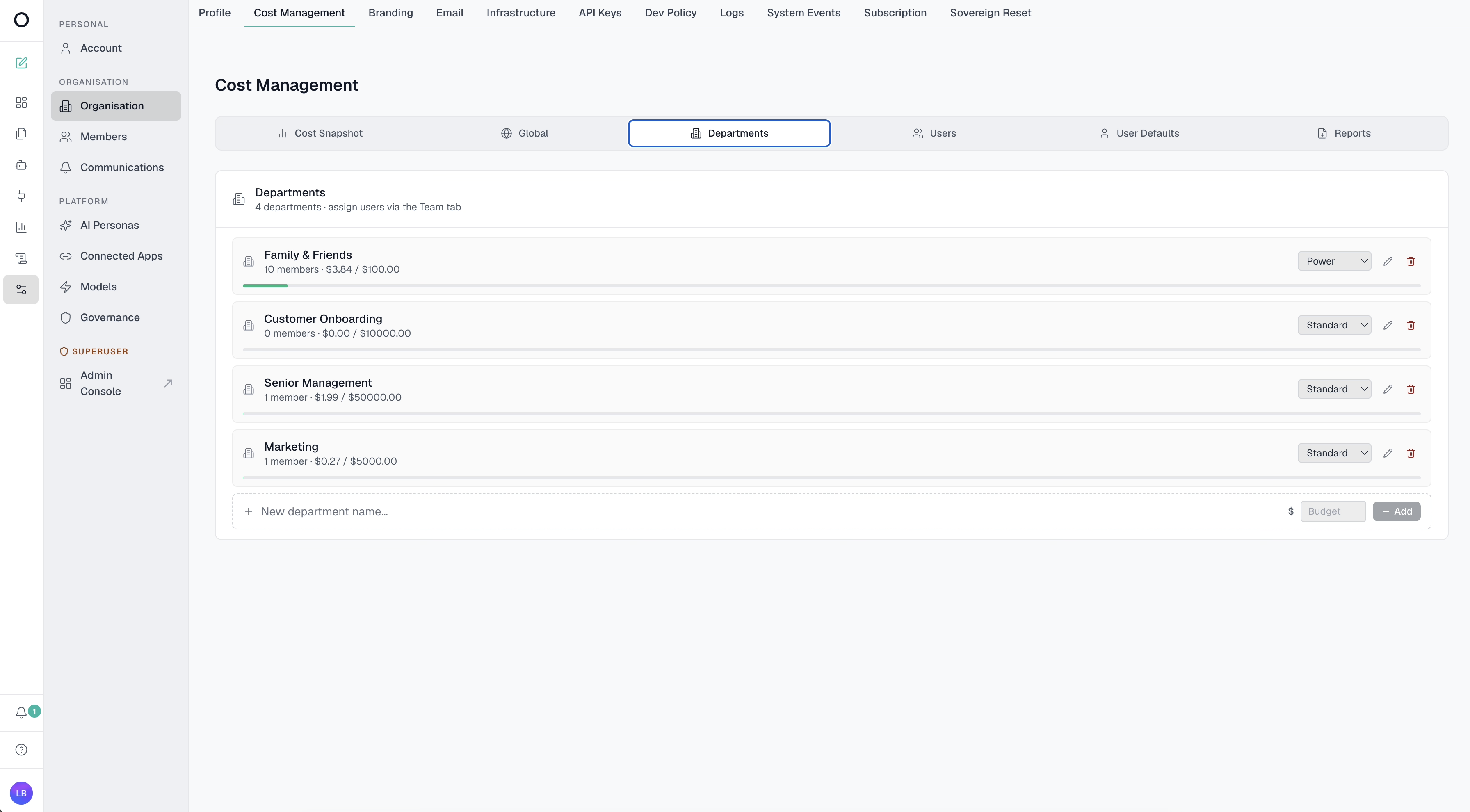Click Customer Onboarding budget progress bar
1470x812 pixels.
831,350
